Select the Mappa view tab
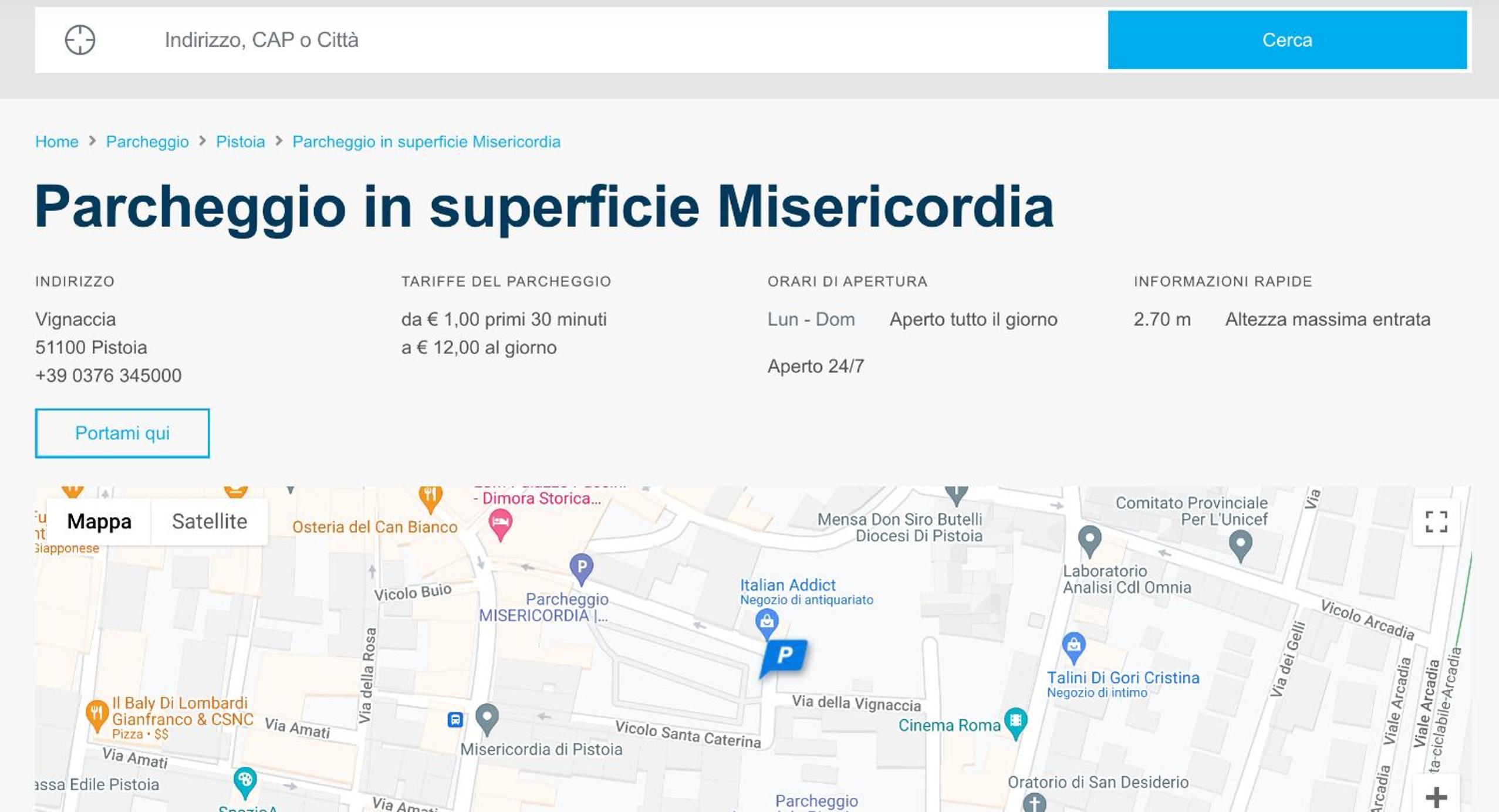Screen dimensions: 1499x812 point(99,521)
